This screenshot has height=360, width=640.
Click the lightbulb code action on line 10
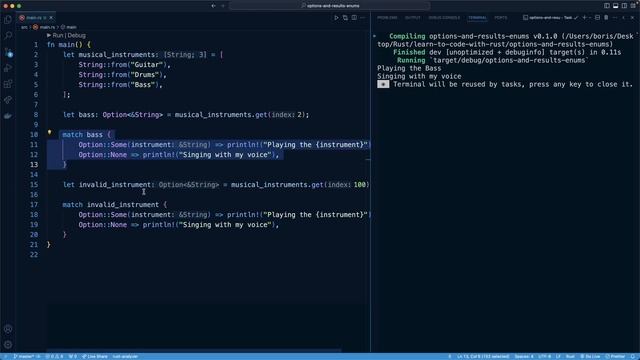49,132
